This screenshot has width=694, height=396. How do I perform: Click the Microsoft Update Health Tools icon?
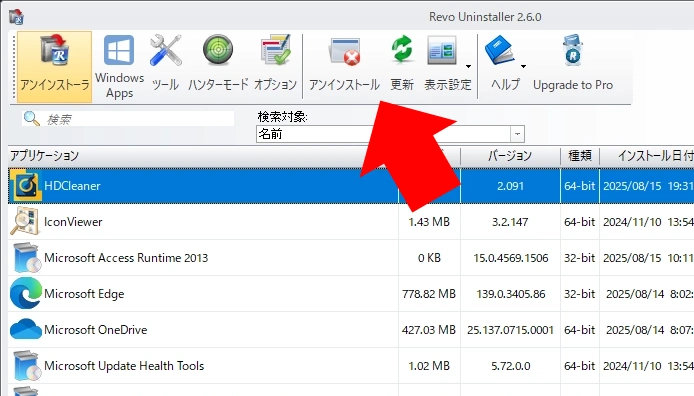point(26,365)
